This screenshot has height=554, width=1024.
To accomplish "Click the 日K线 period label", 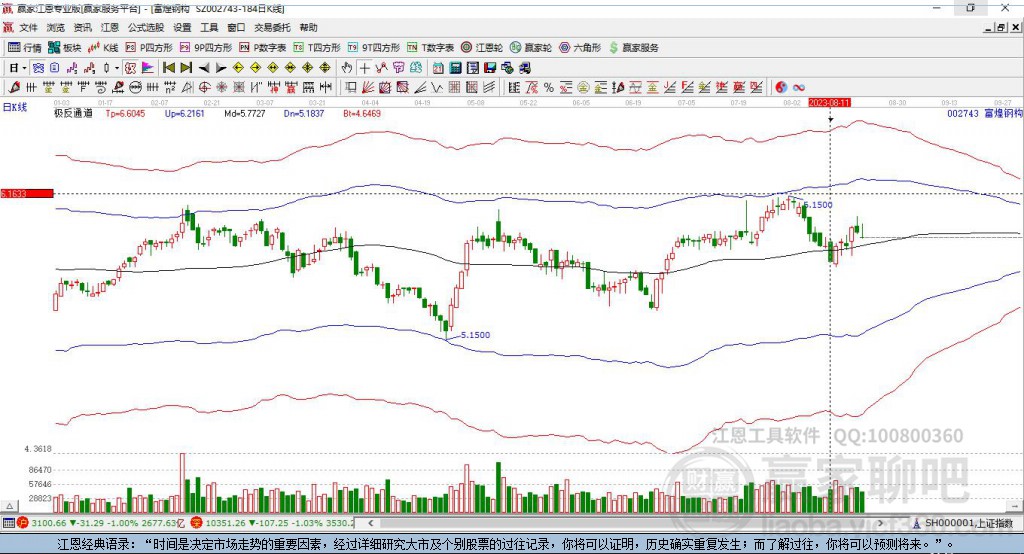I will tap(15, 107).
